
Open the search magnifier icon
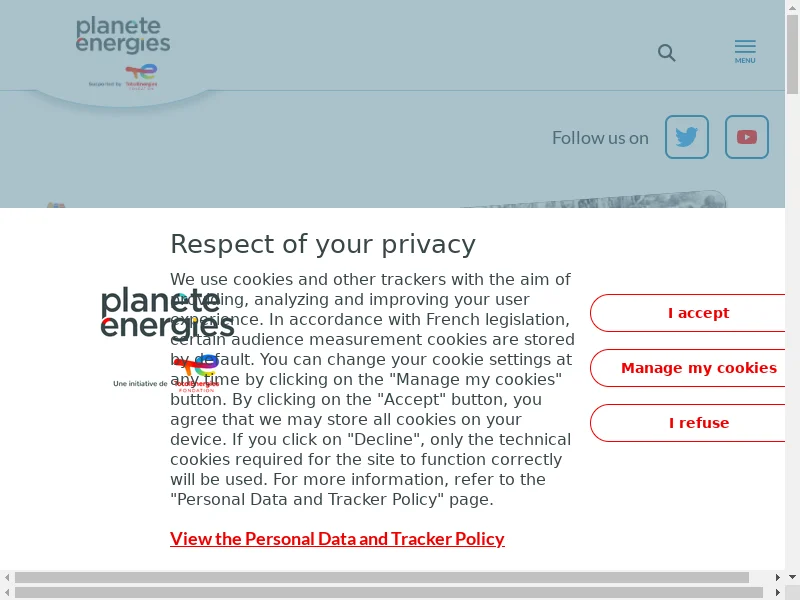coord(666,53)
